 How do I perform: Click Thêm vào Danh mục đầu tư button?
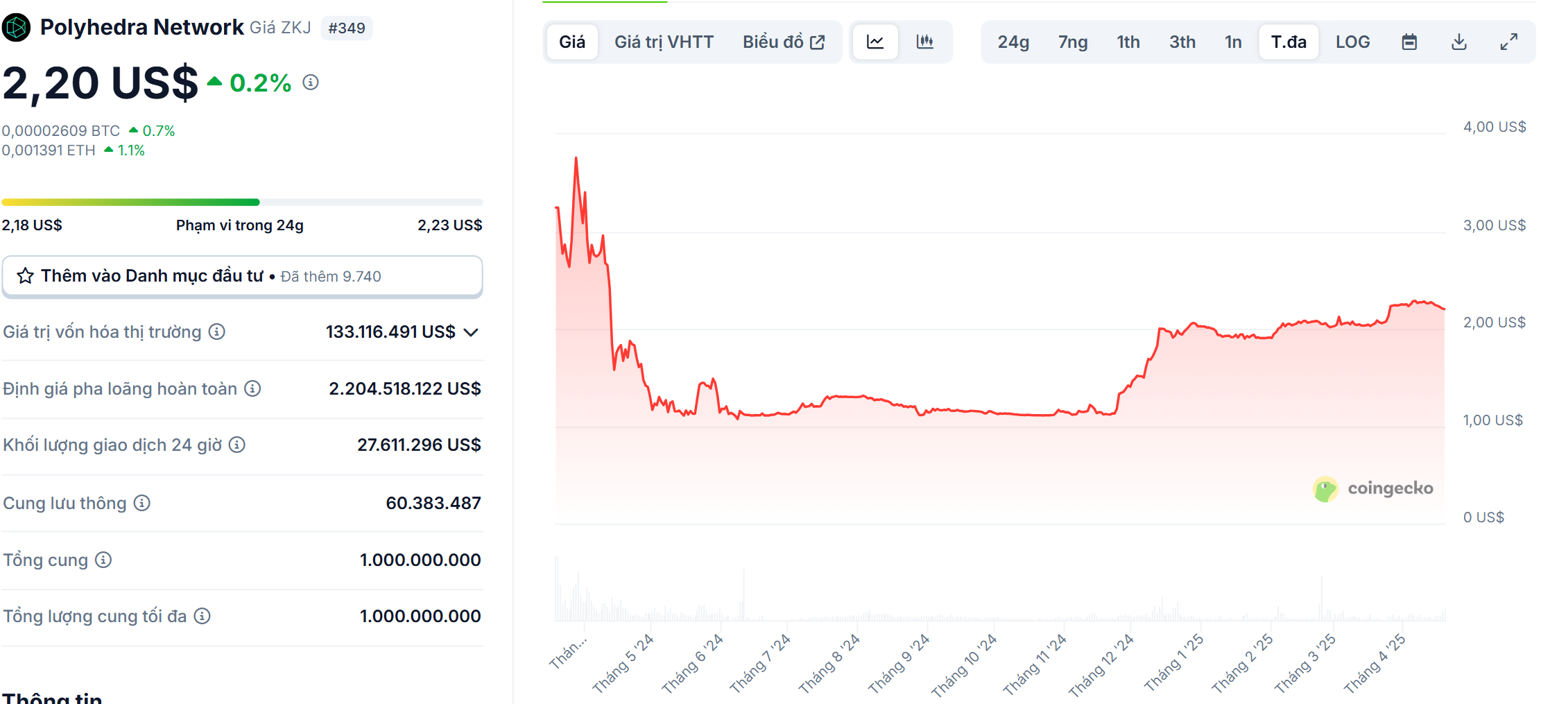click(x=242, y=276)
